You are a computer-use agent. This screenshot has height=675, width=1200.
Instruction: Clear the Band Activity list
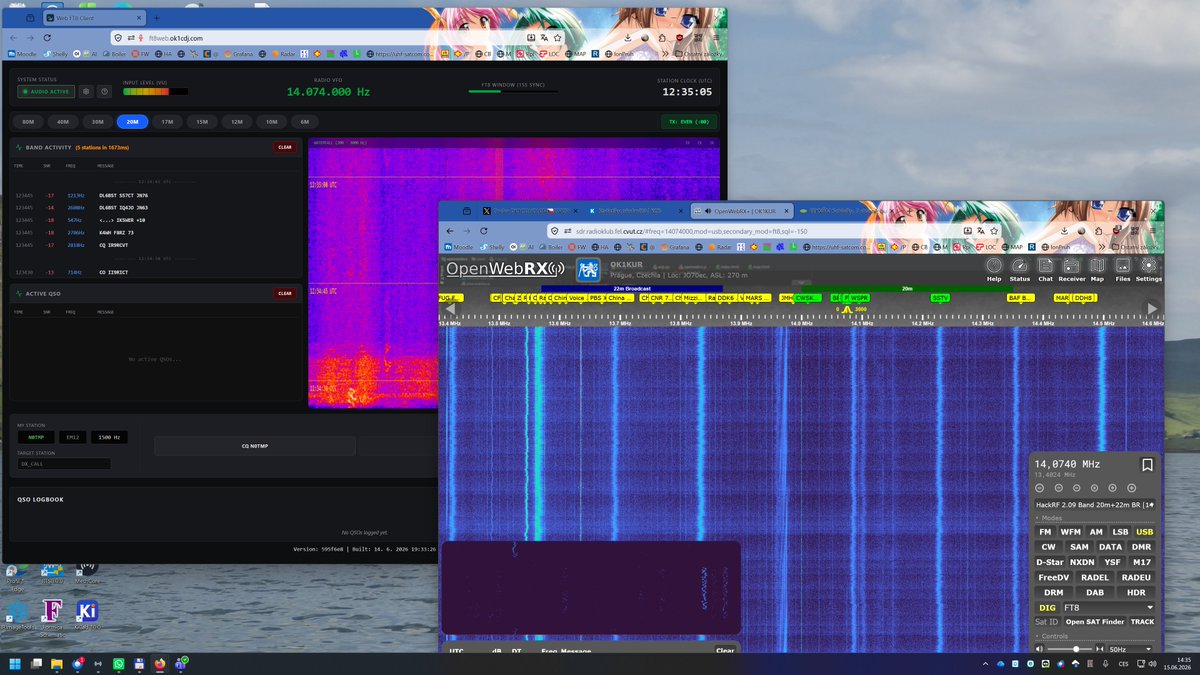pos(285,147)
